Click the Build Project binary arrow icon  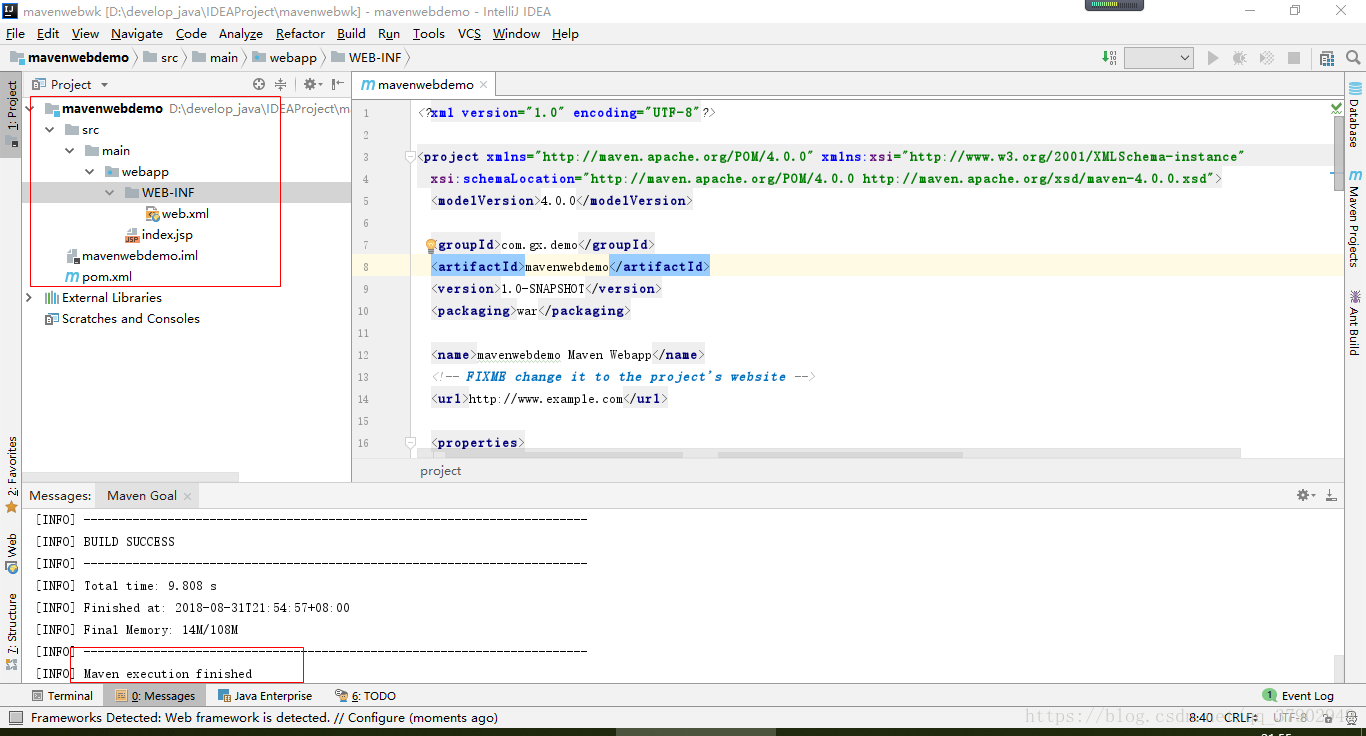click(1110, 58)
